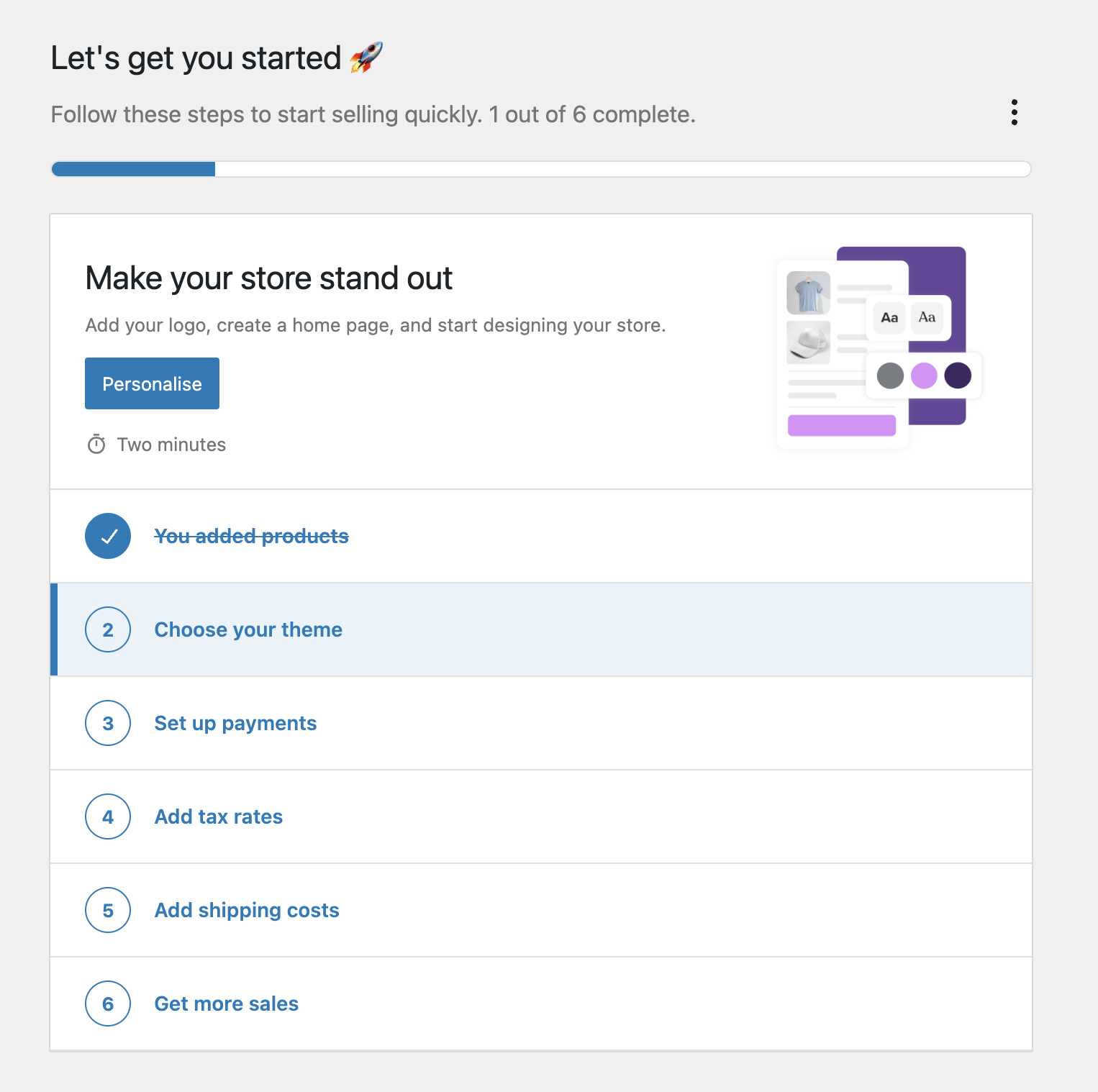Open the task list options kebab menu
This screenshot has height=1092, width=1098.
pos(1015,112)
